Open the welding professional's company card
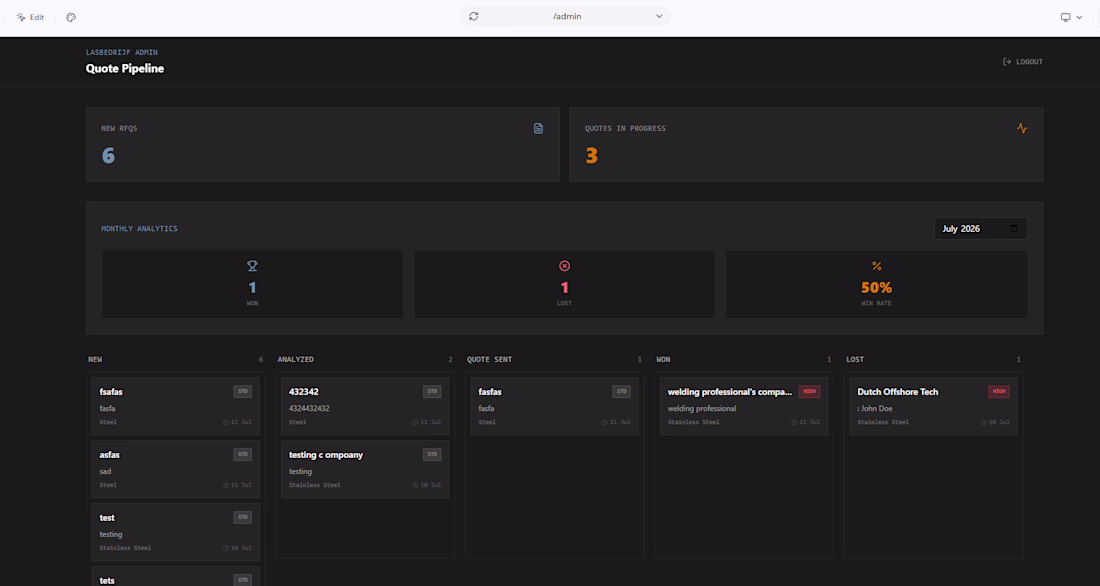 pos(744,406)
